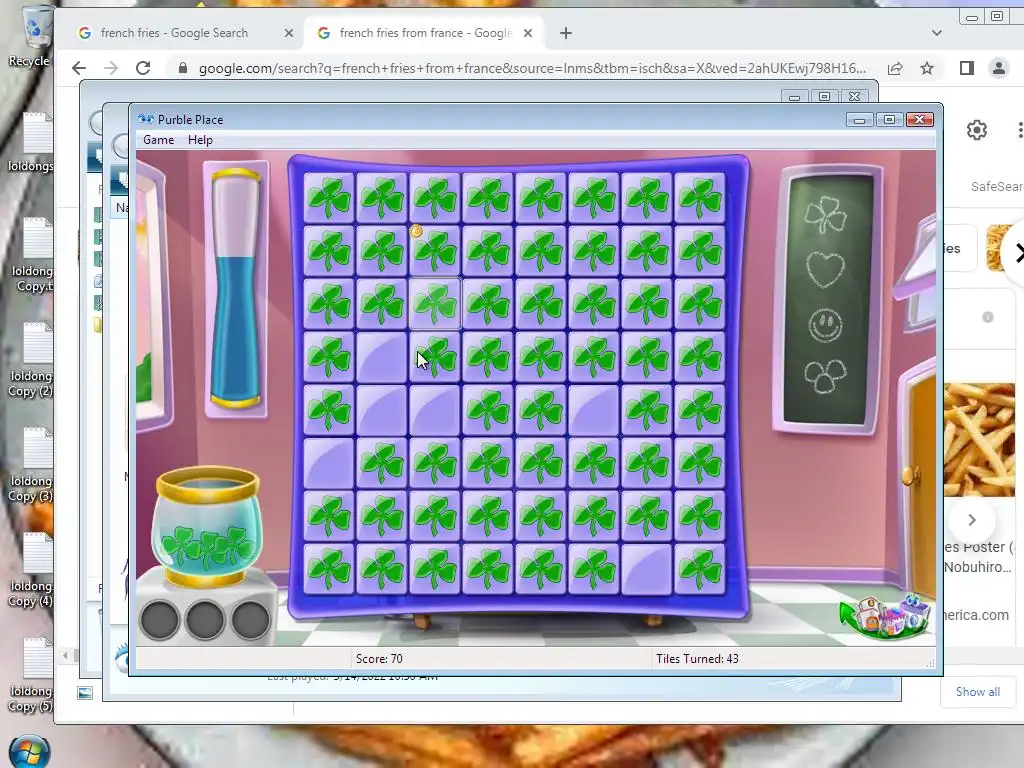Open Google settings gear icon

pyautogui.click(x=976, y=130)
